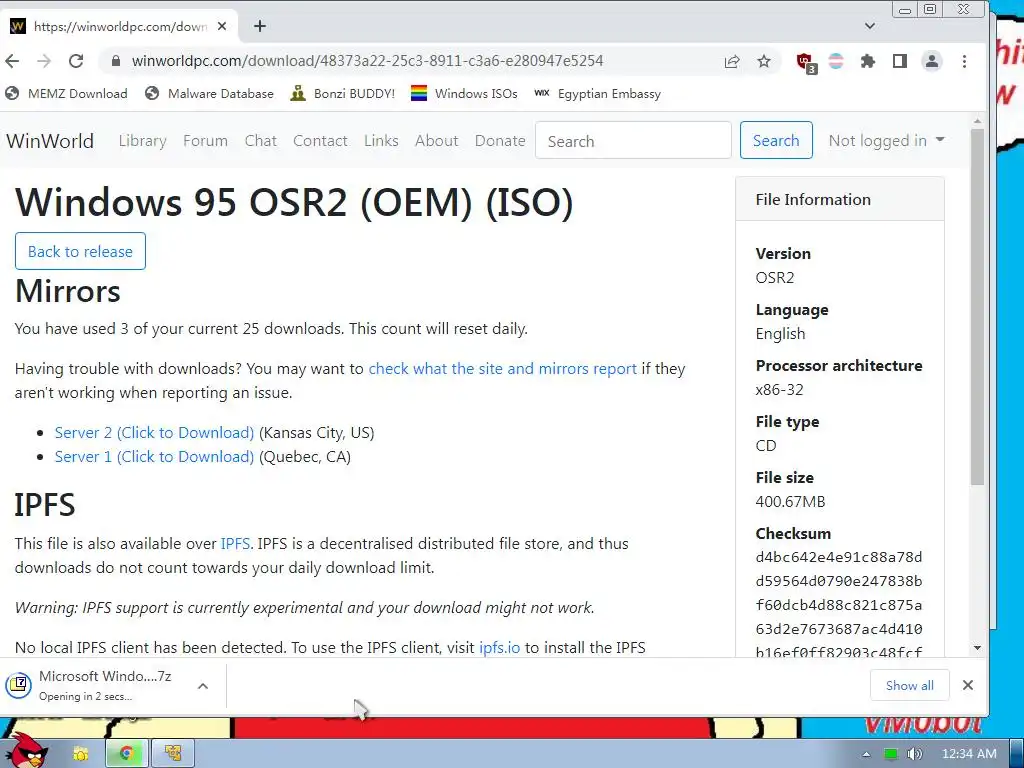Open the Malware Database bookmark

coord(209,93)
